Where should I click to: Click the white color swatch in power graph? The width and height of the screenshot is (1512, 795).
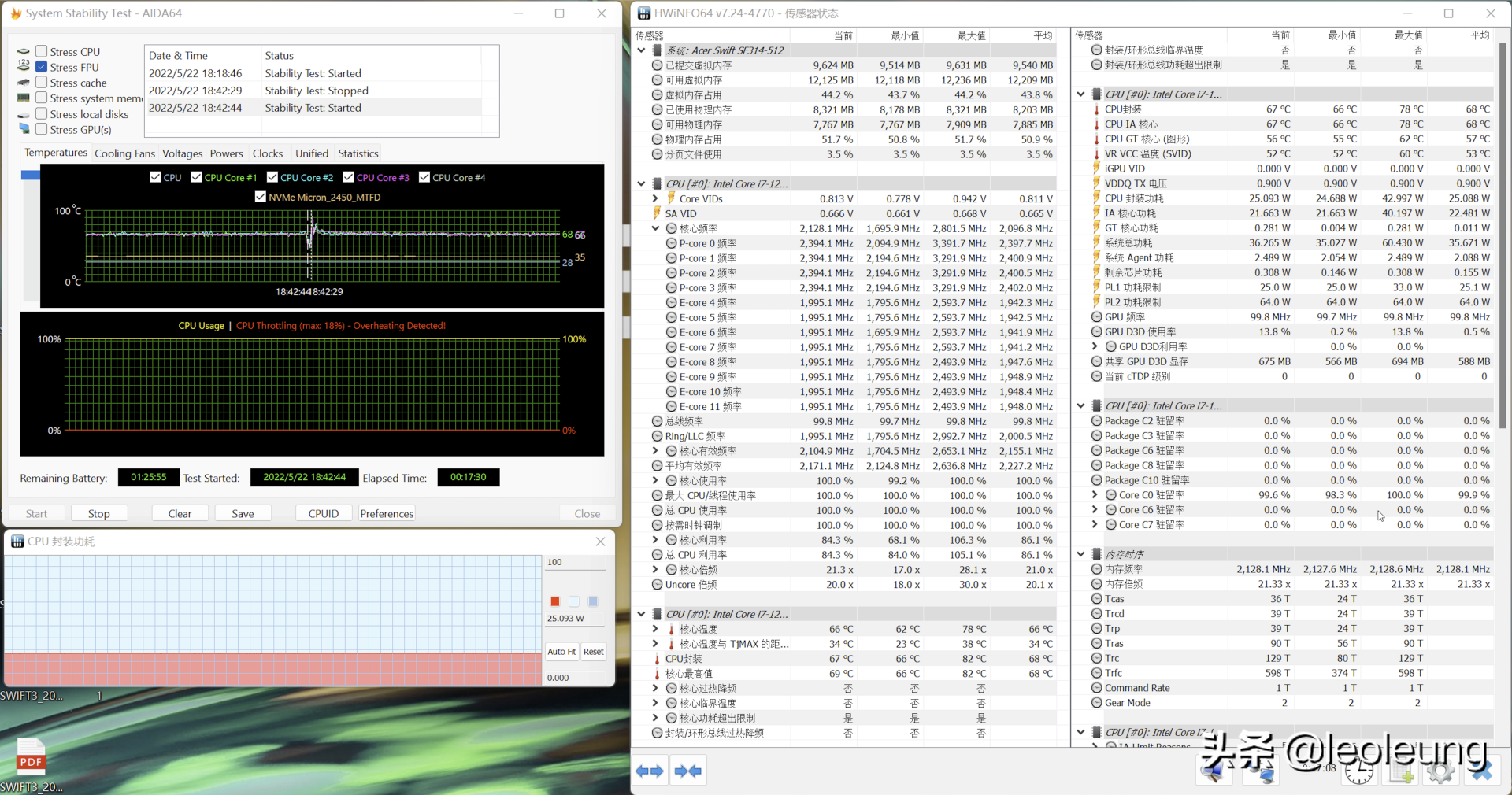point(574,601)
